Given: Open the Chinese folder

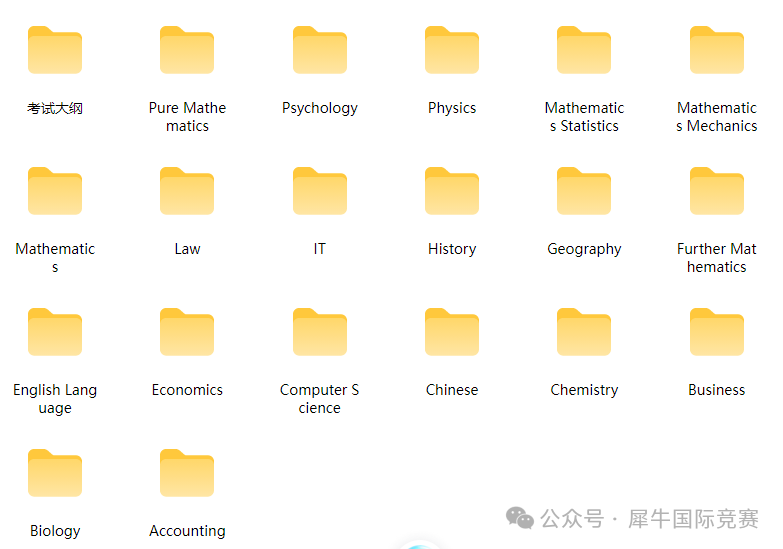Looking at the screenshot, I should [452, 332].
